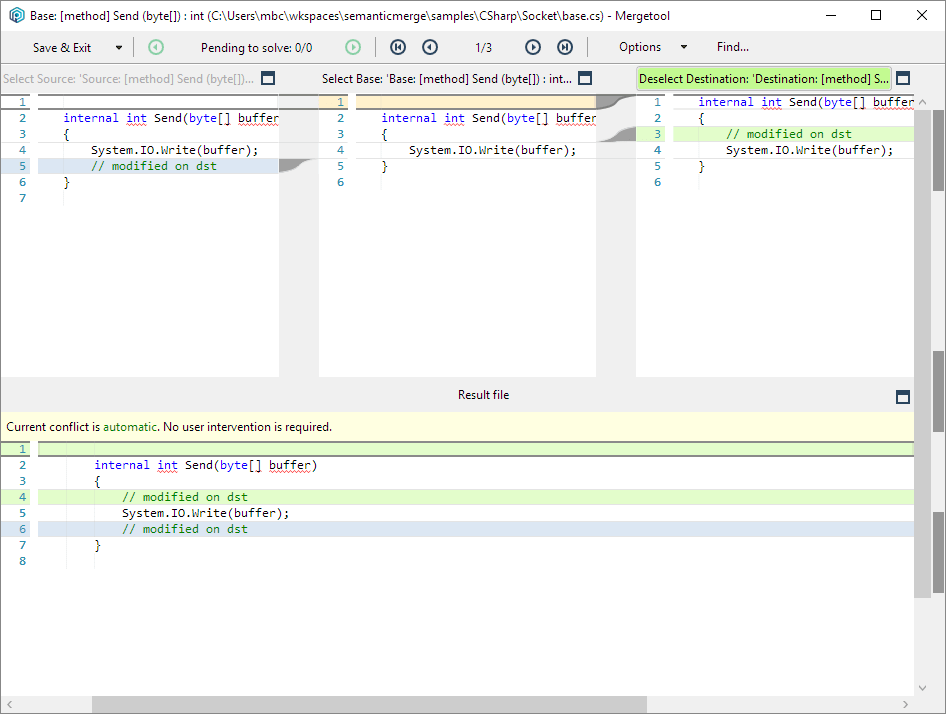Expand the Options dropdown arrow
Image resolution: width=946 pixels, height=714 pixels.
(684, 47)
